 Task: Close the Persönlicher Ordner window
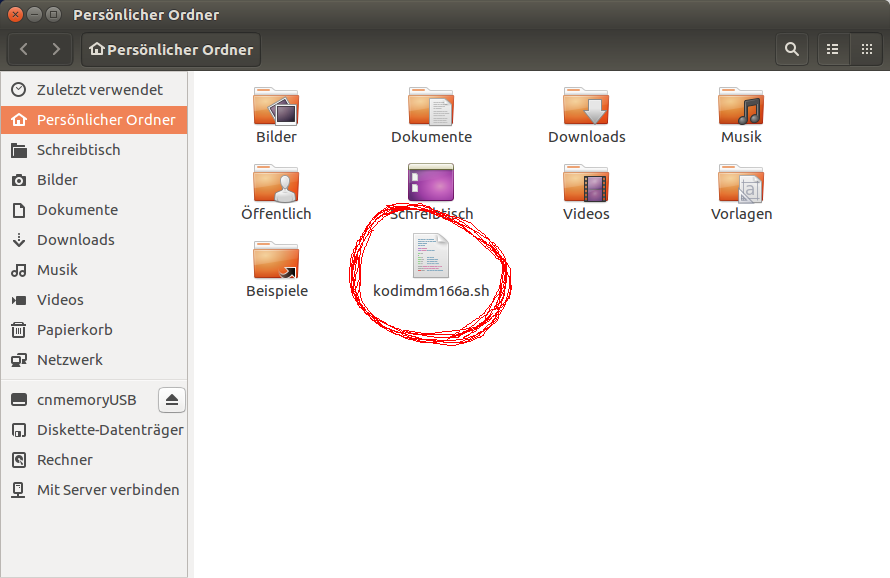coord(15,14)
